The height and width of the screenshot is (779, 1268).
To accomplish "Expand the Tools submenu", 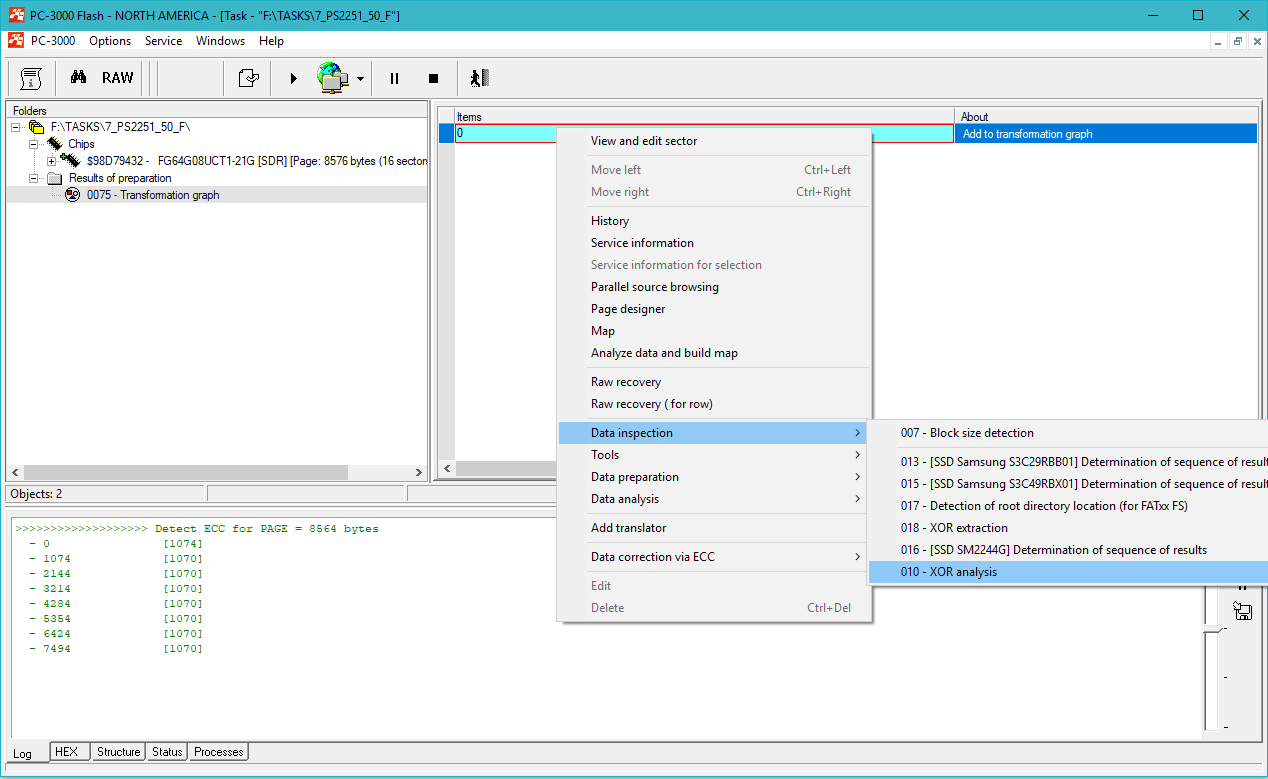I will 714,455.
